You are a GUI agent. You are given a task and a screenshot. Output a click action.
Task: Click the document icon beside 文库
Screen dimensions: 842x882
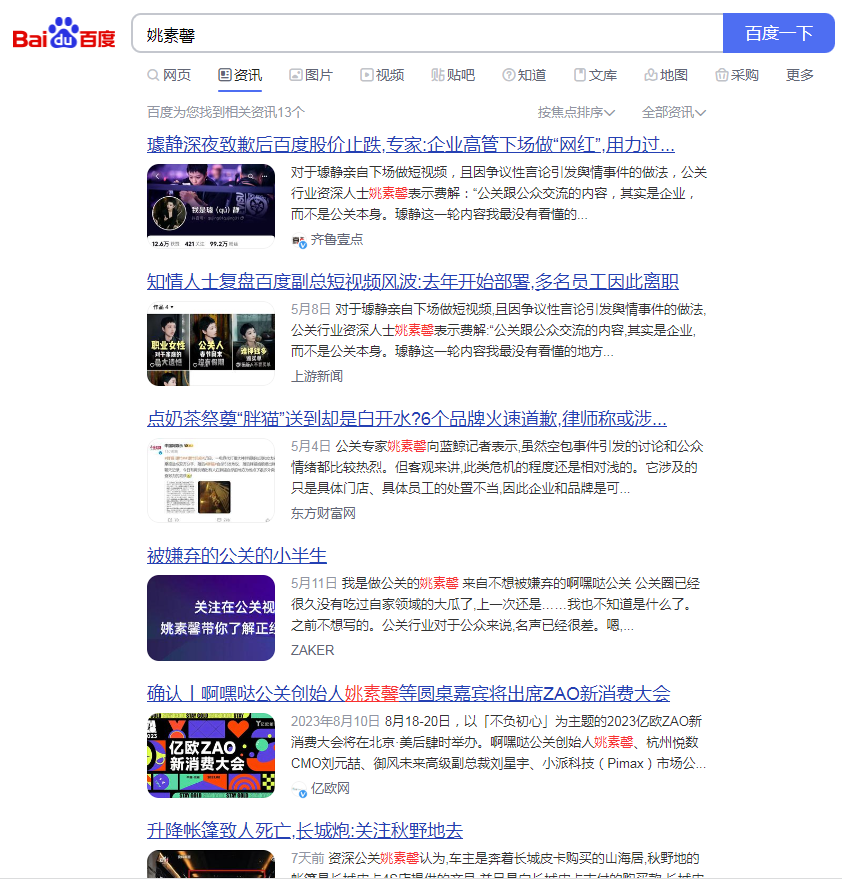pos(579,75)
